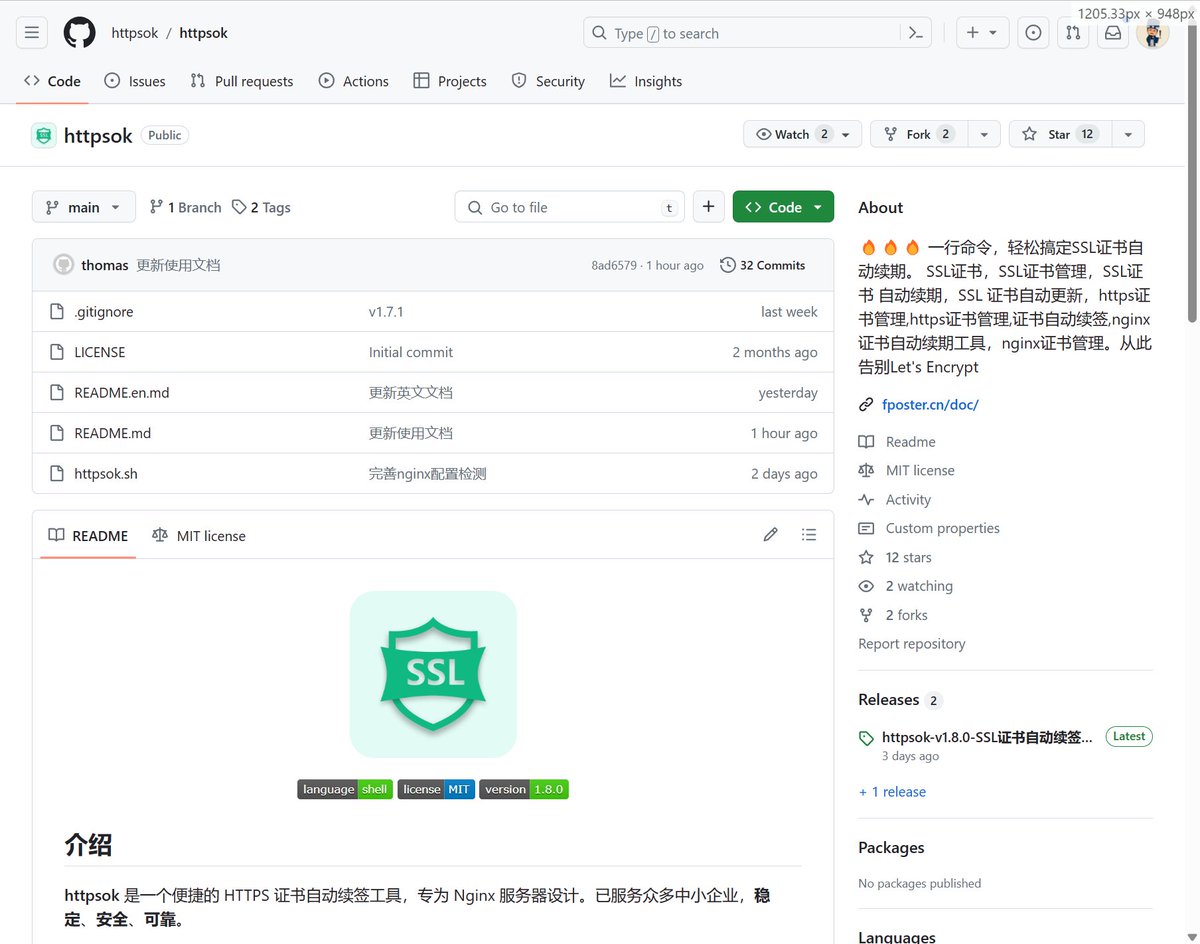The image size is (1200, 944).
Task: Click the plus Add file button
Action: [x=708, y=207]
